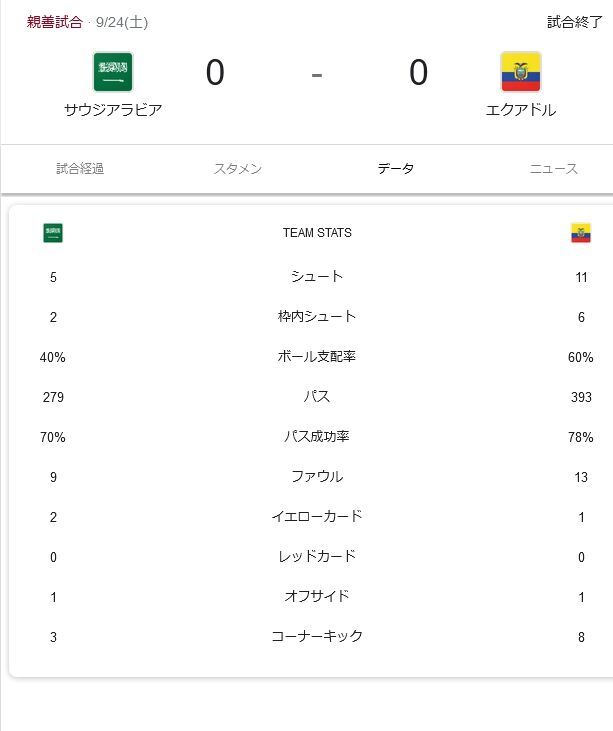Viewport: 613px width, 731px height.
Task: Click small Saudi flag in TEAM STATS header
Action: tap(53, 233)
